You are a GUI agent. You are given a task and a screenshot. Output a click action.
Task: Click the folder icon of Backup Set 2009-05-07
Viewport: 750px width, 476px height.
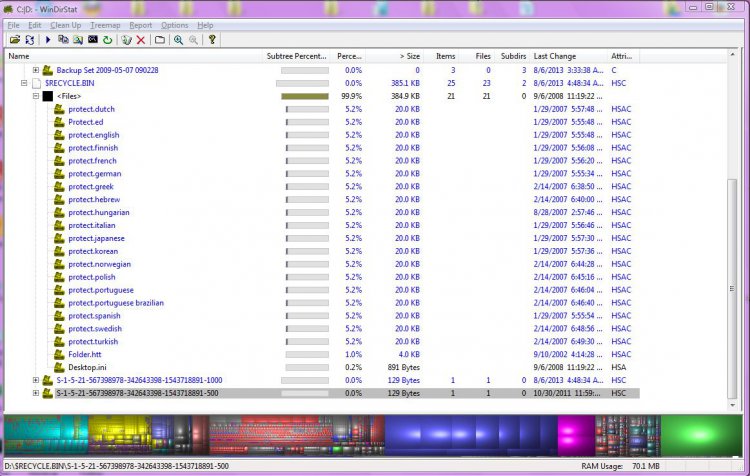click(47, 70)
